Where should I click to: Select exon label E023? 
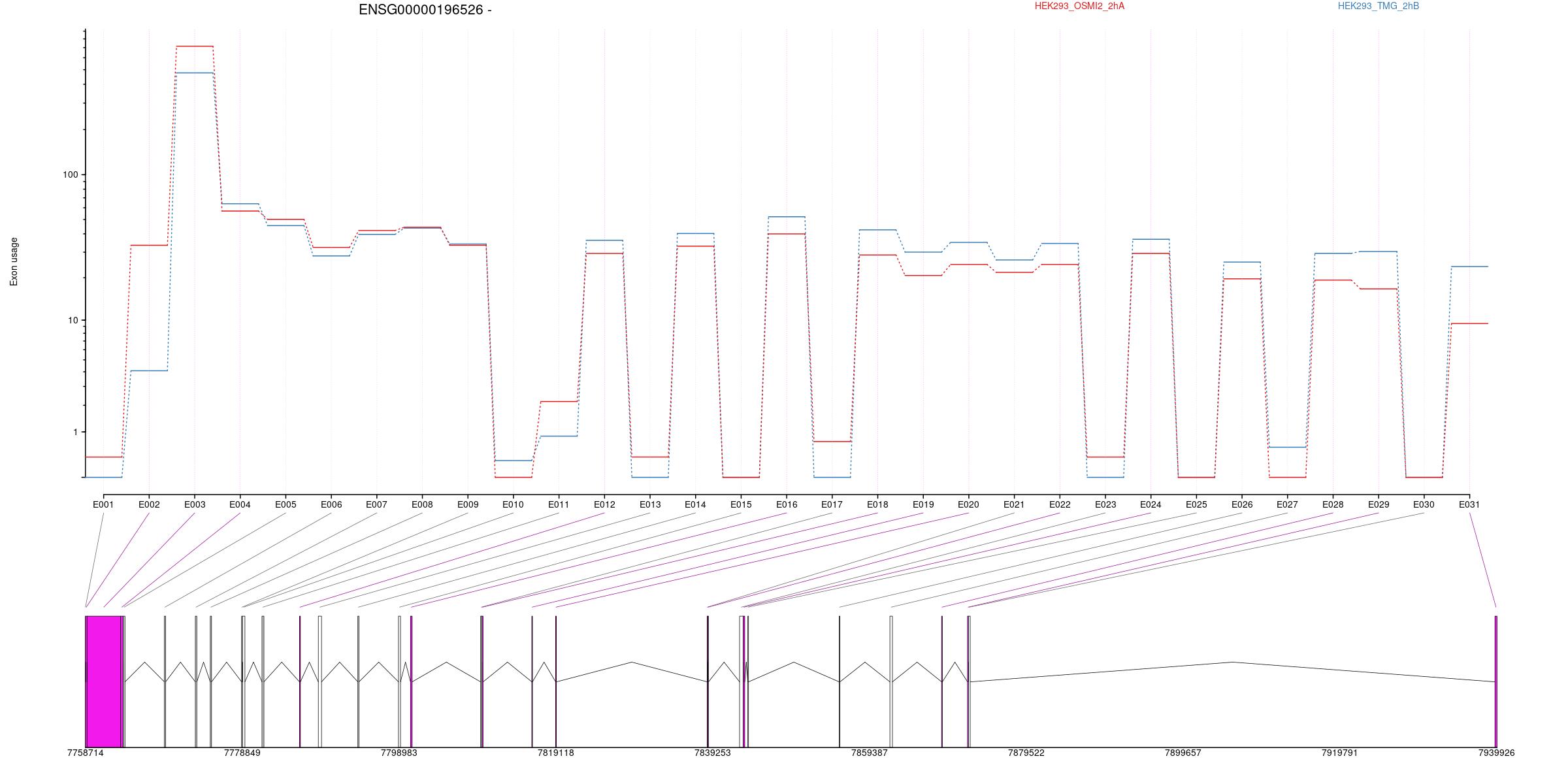(x=1105, y=504)
